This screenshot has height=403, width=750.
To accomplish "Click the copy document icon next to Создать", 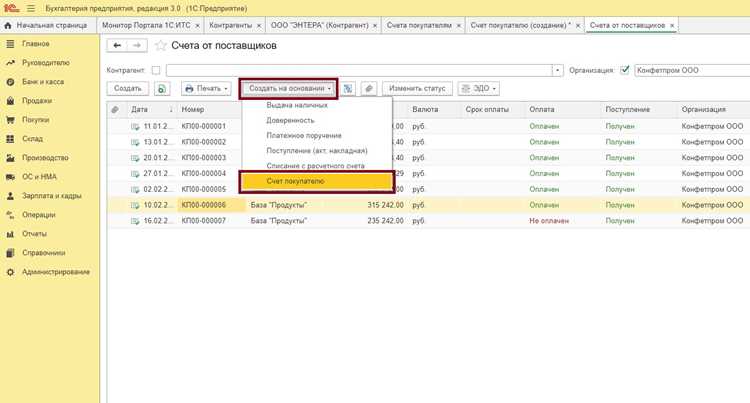I will [x=162, y=88].
